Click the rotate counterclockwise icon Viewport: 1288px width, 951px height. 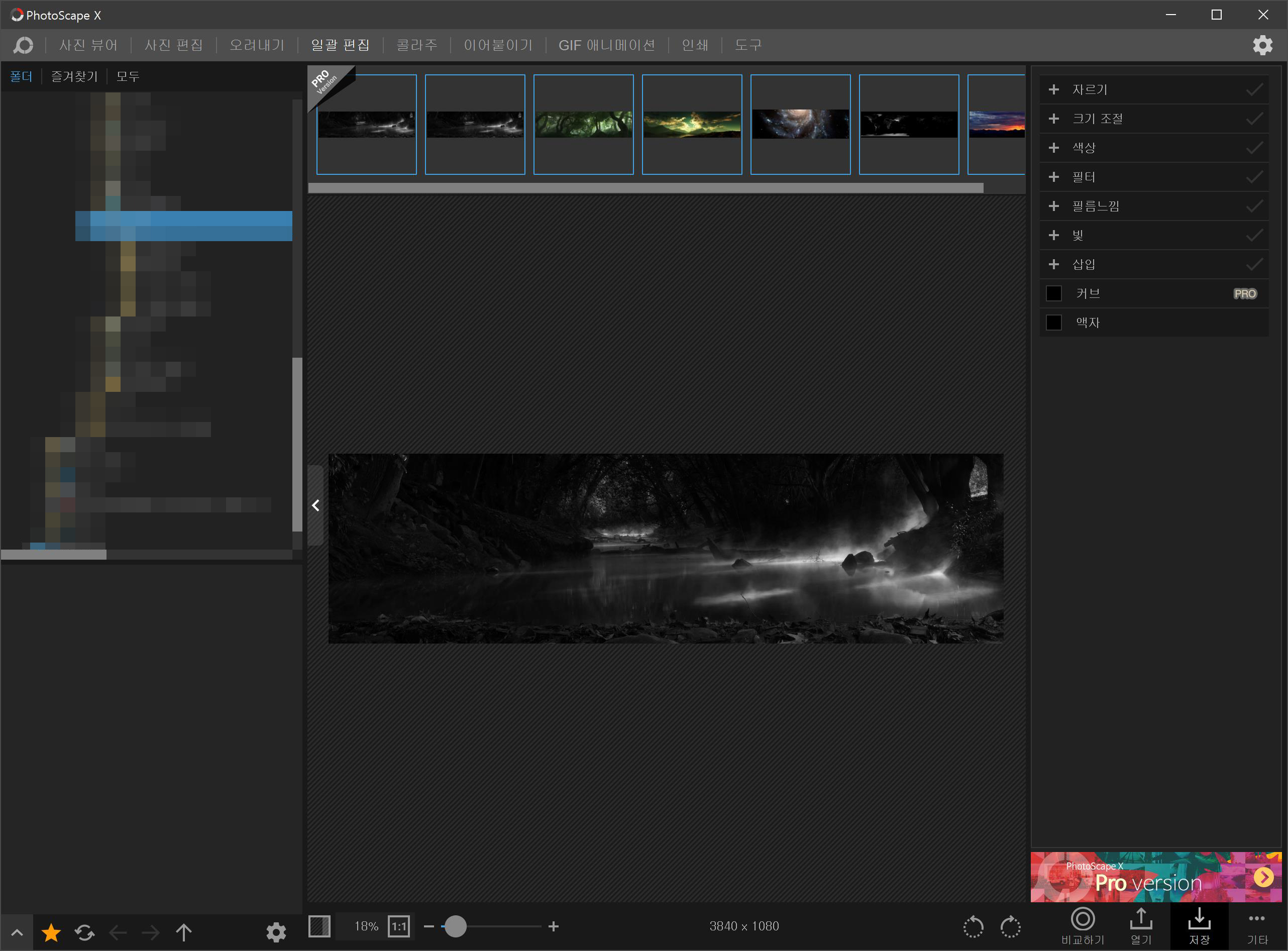point(973,927)
